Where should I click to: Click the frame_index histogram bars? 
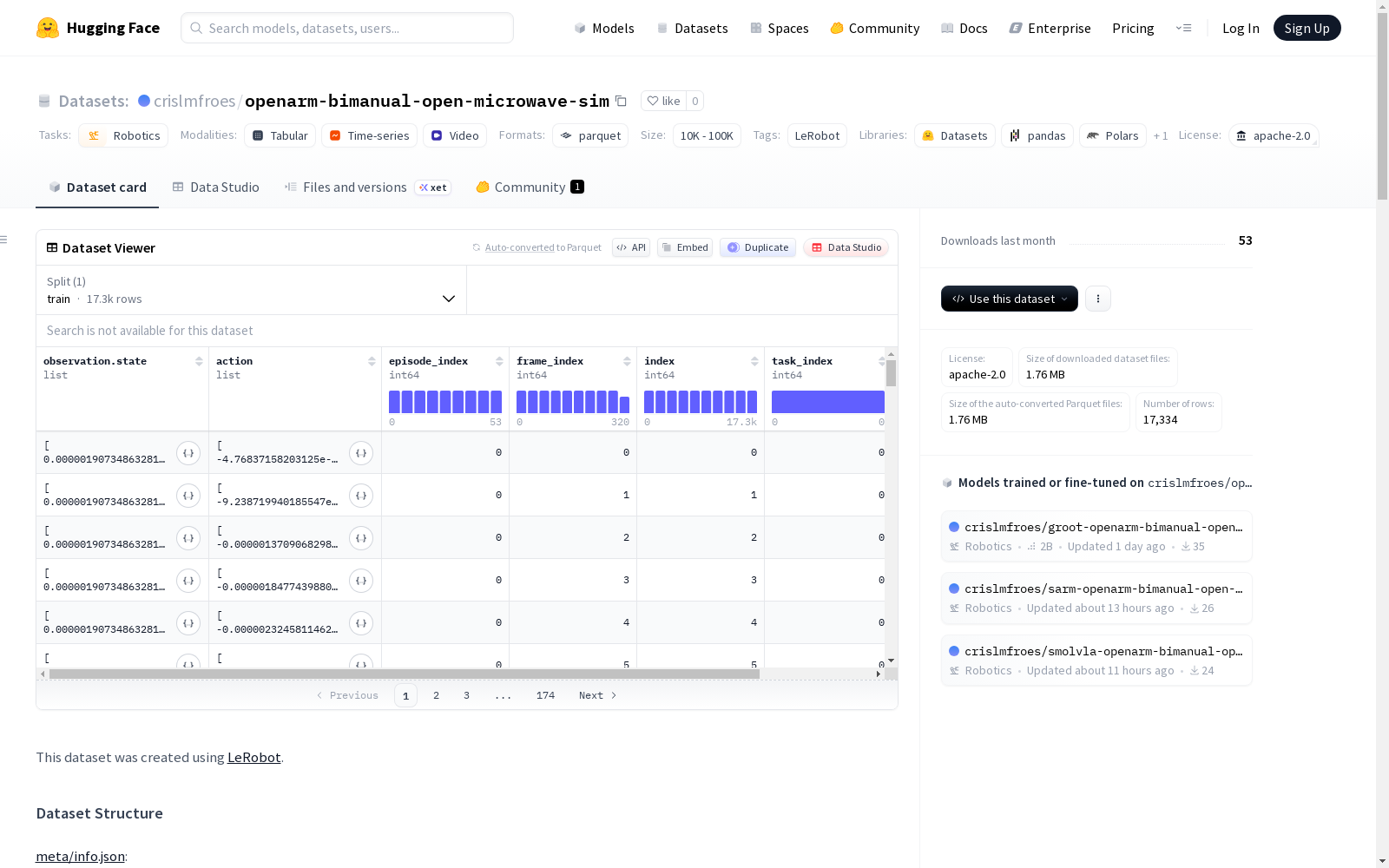[x=573, y=401]
